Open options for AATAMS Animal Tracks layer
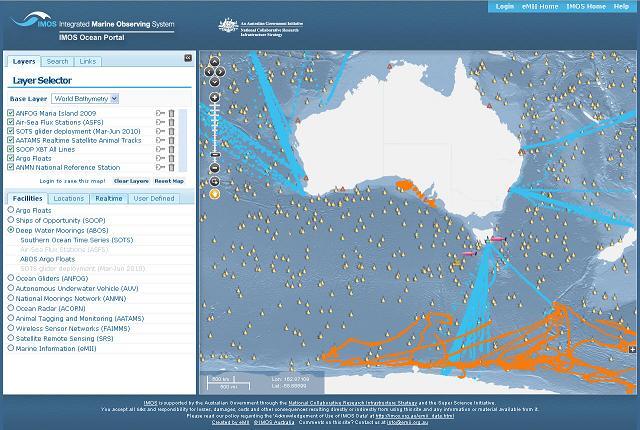 (x=160, y=140)
